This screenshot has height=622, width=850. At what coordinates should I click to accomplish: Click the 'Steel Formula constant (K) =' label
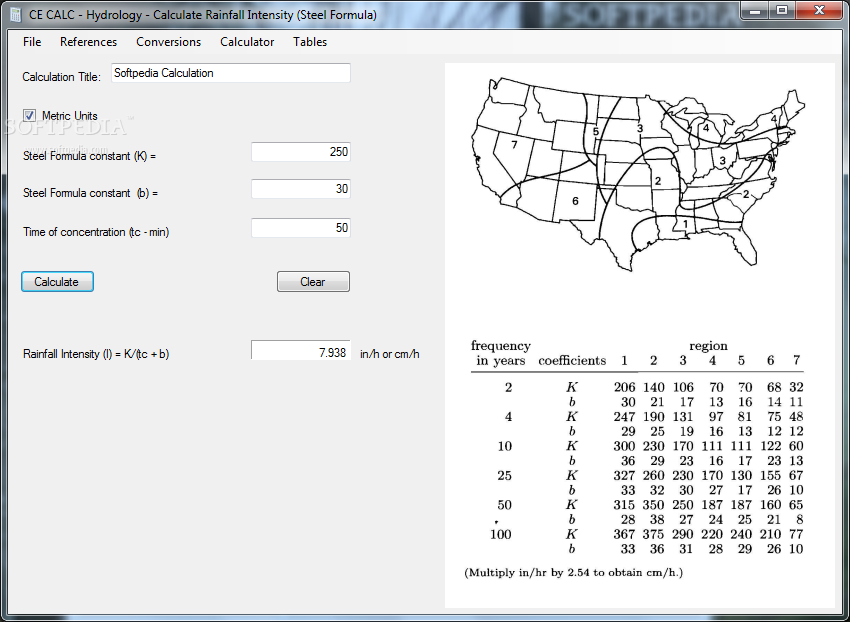[89, 156]
